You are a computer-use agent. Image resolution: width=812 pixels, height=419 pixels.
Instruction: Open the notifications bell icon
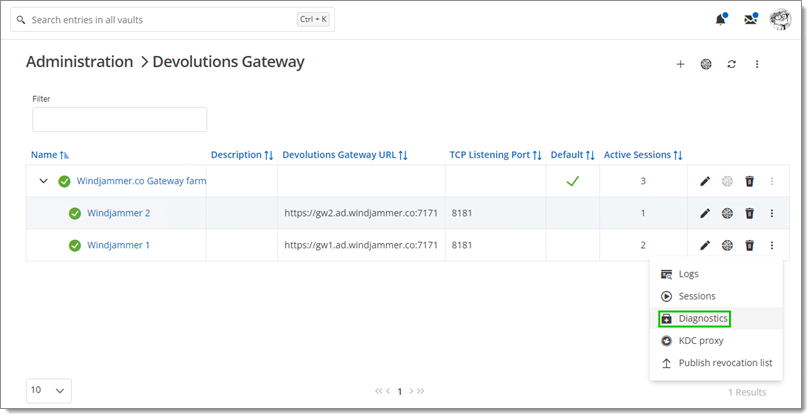(720, 20)
